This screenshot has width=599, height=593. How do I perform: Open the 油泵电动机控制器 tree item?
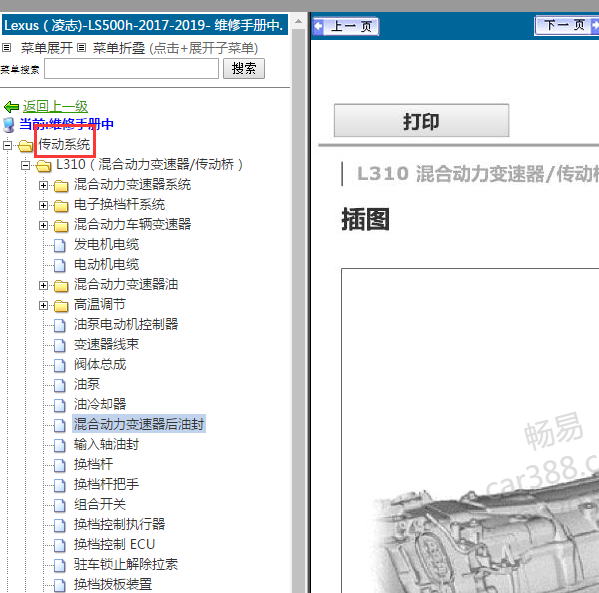tap(126, 324)
